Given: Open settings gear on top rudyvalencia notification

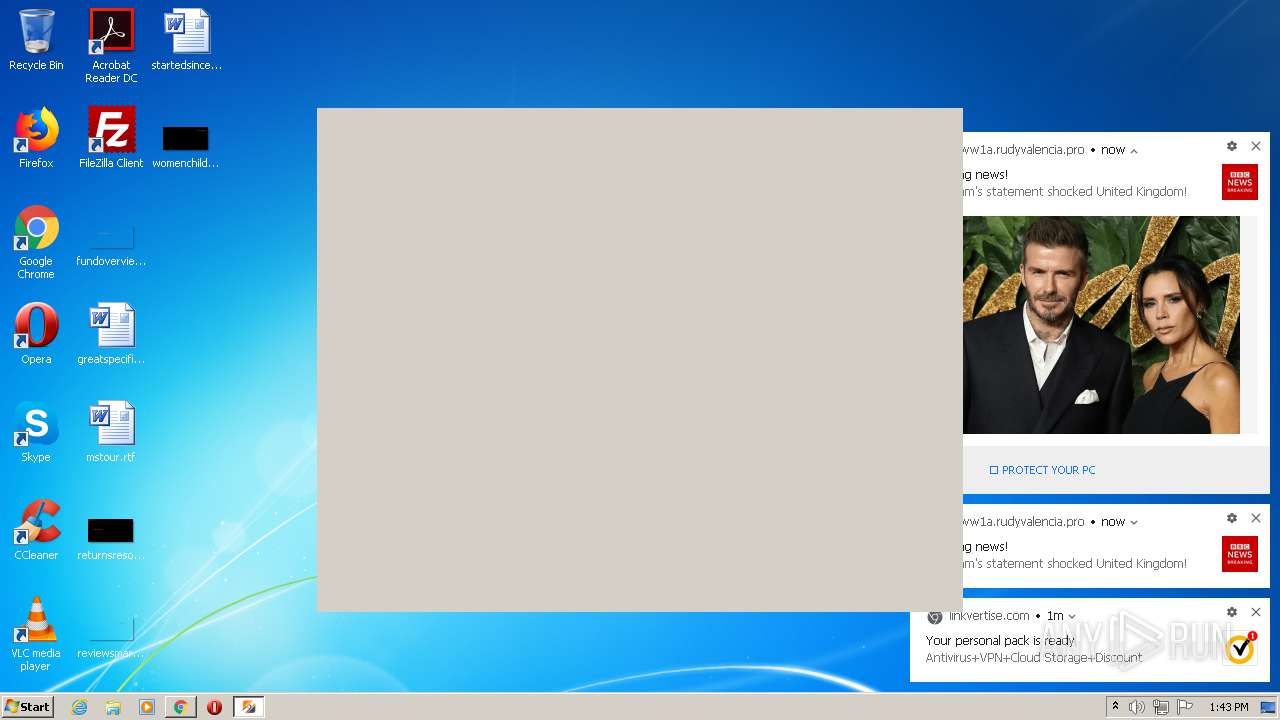Looking at the screenshot, I should (x=1232, y=146).
